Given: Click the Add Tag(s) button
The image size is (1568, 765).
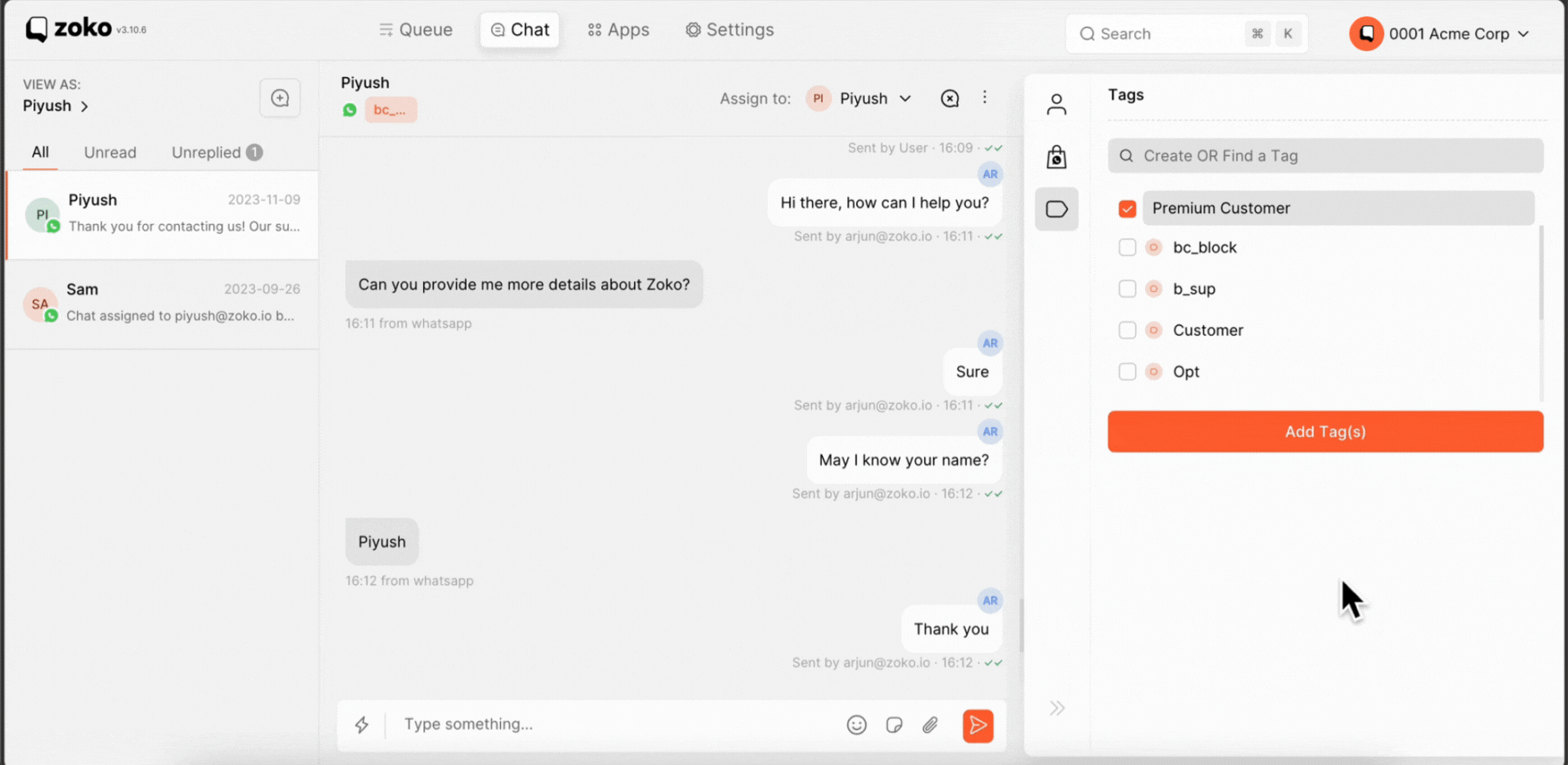Looking at the screenshot, I should 1325,431.
